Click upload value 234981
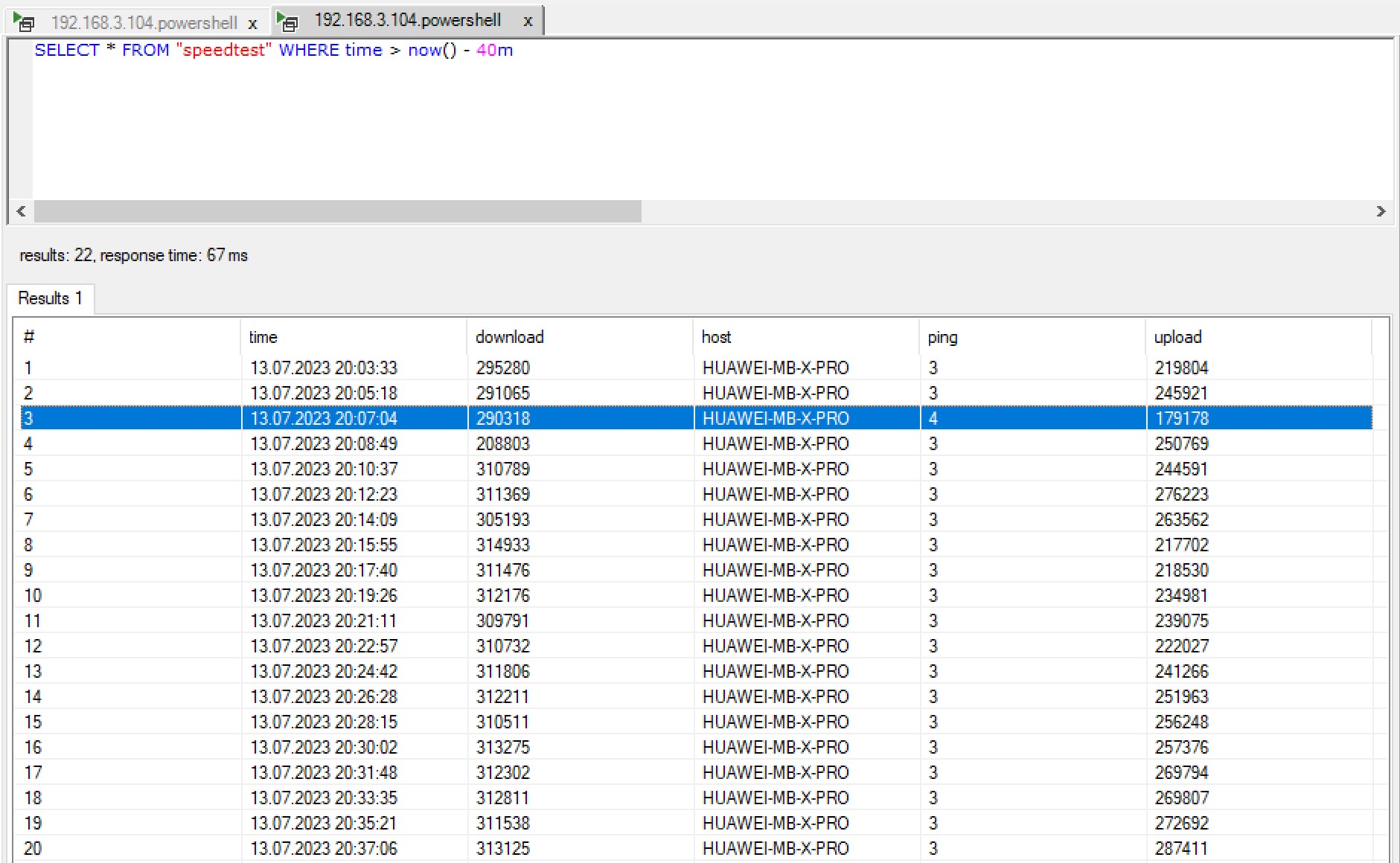1400x863 pixels. (x=1182, y=595)
